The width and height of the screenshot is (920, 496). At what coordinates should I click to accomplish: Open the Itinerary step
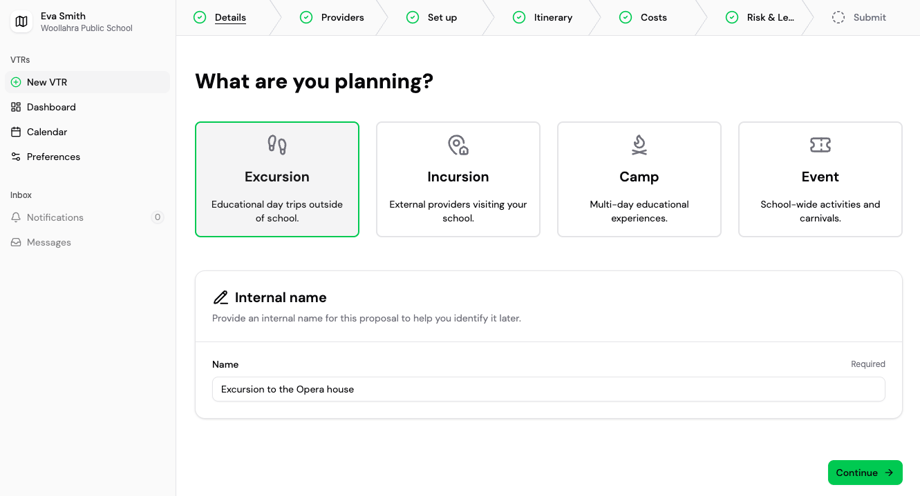tap(542, 17)
